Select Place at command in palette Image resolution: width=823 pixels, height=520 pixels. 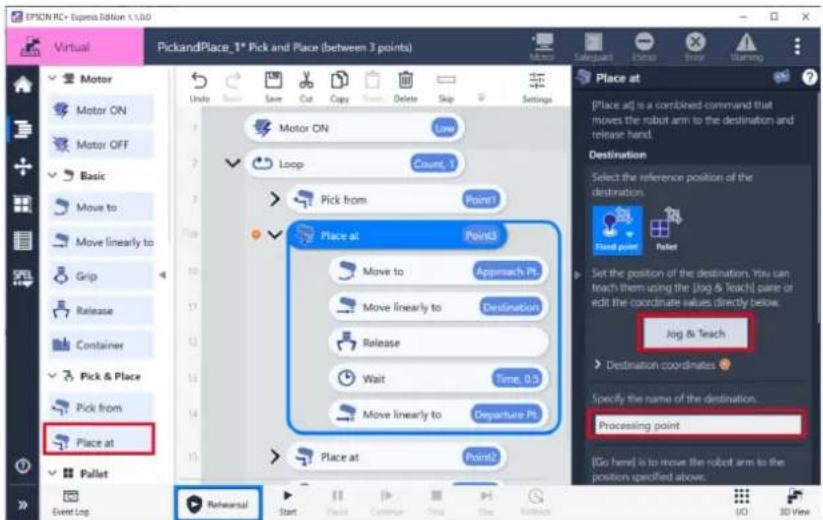click(x=100, y=442)
